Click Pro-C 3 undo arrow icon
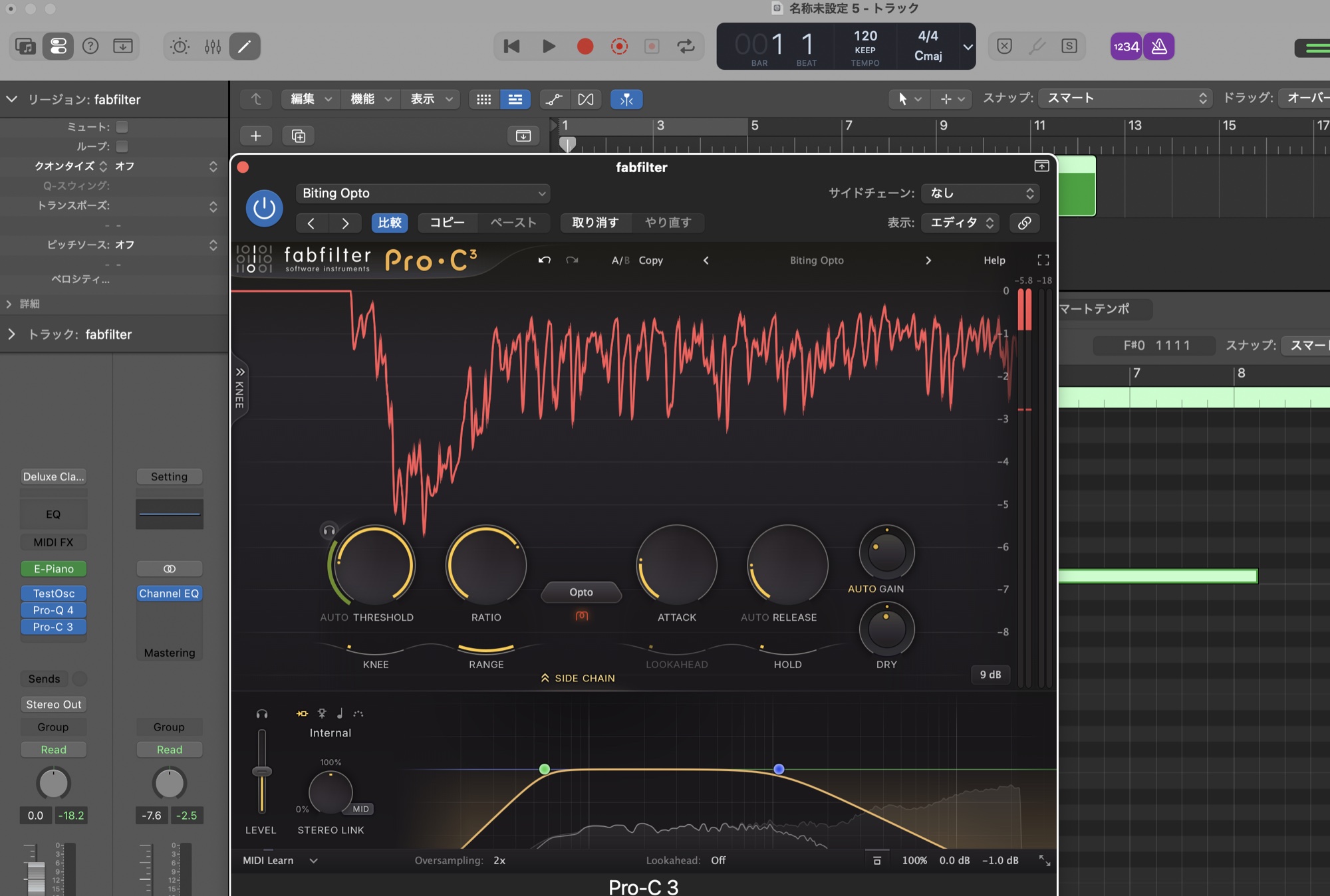The height and width of the screenshot is (896, 1330). coord(545,261)
